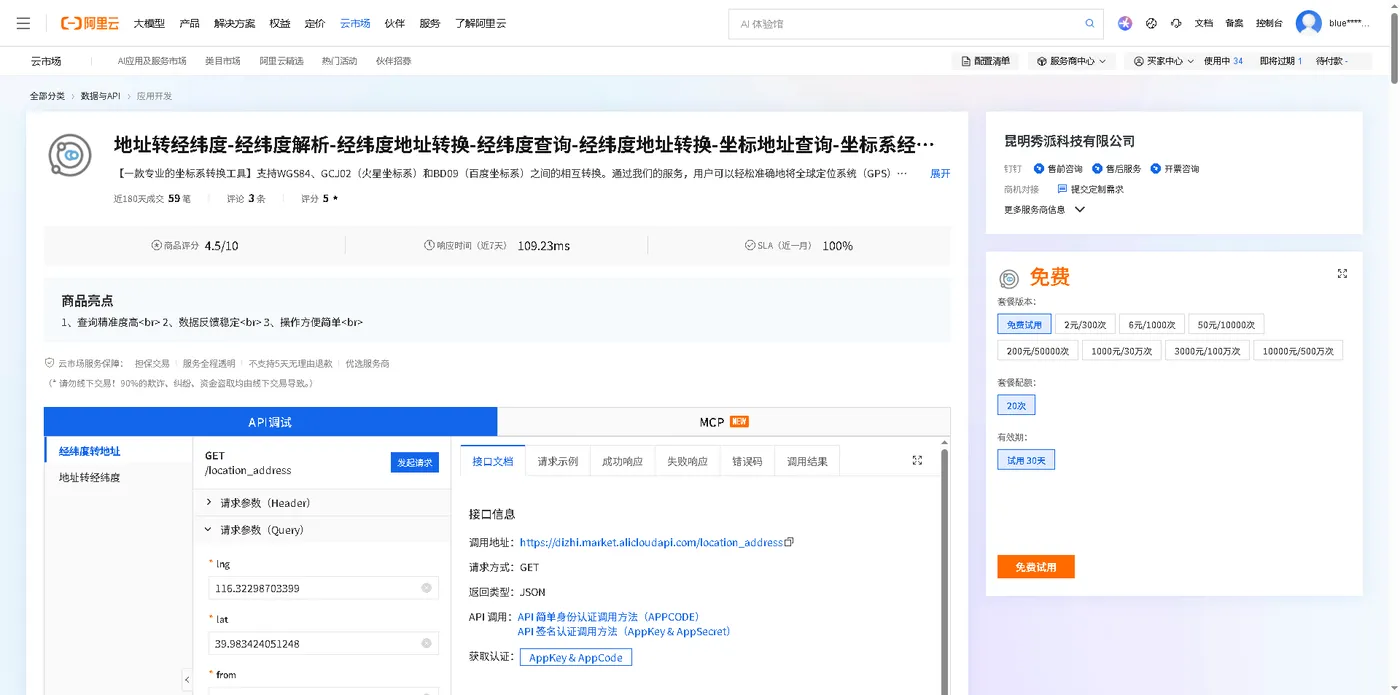1400x695 pixels.
Task: Open the 成功响应 tab
Action: (622, 461)
